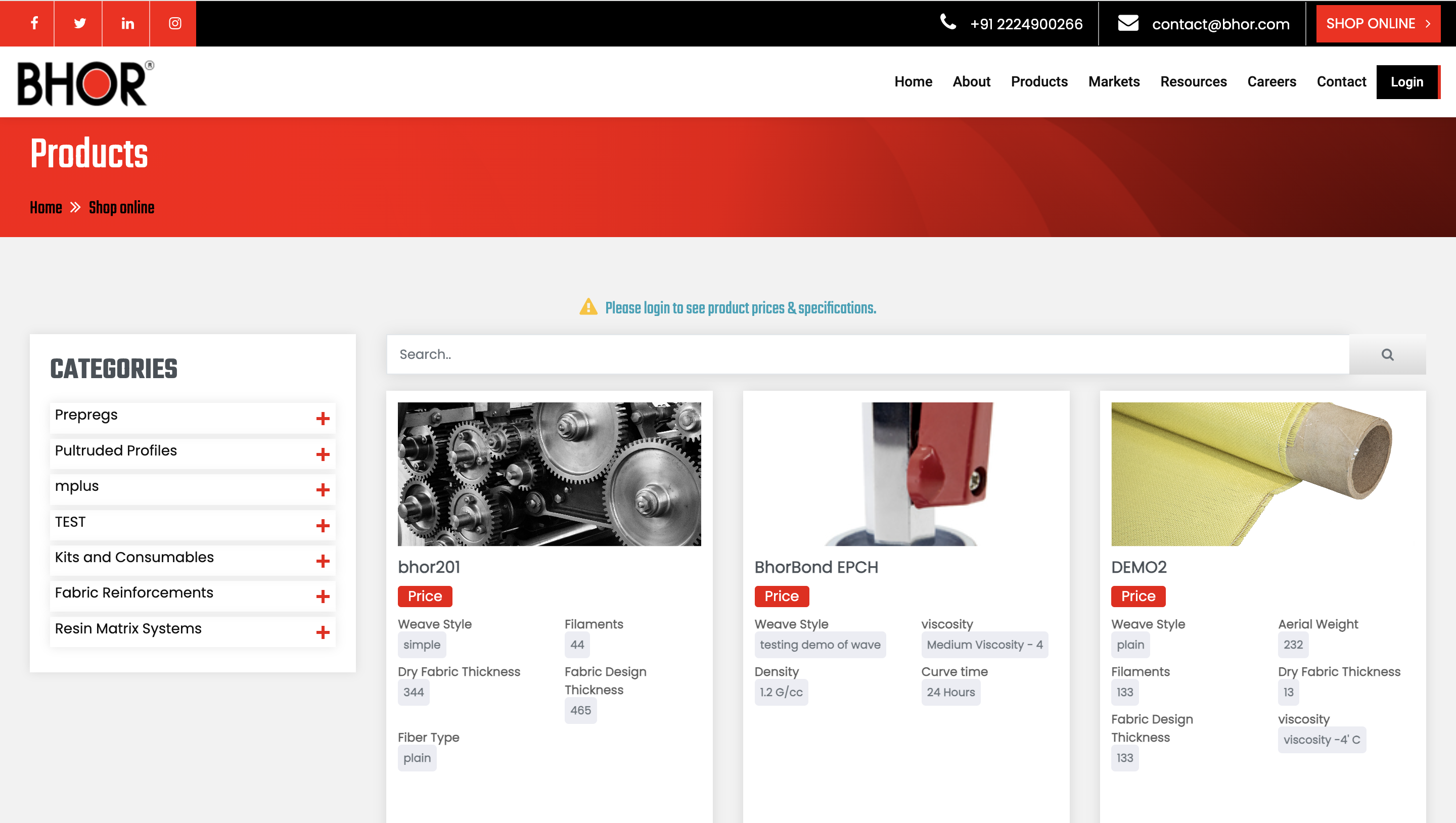Image resolution: width=1456 pixels, height=823 pixels.
Task: Open the DEMO2 product title
Action: [1139, 567]
